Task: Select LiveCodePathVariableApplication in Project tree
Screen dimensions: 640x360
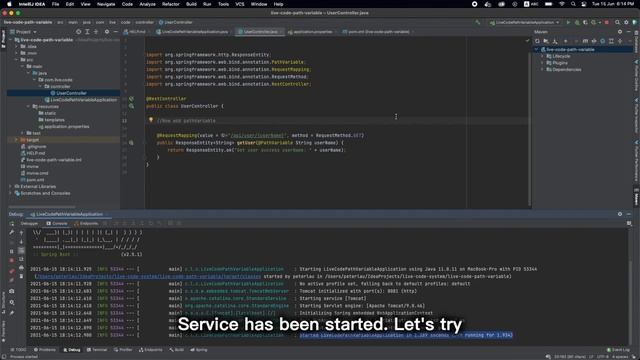Action: (81, 100)
